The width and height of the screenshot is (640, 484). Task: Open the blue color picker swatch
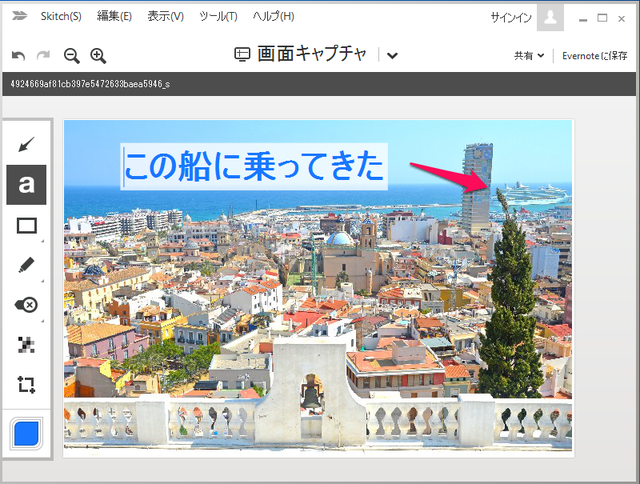click(x=26, y=433)
